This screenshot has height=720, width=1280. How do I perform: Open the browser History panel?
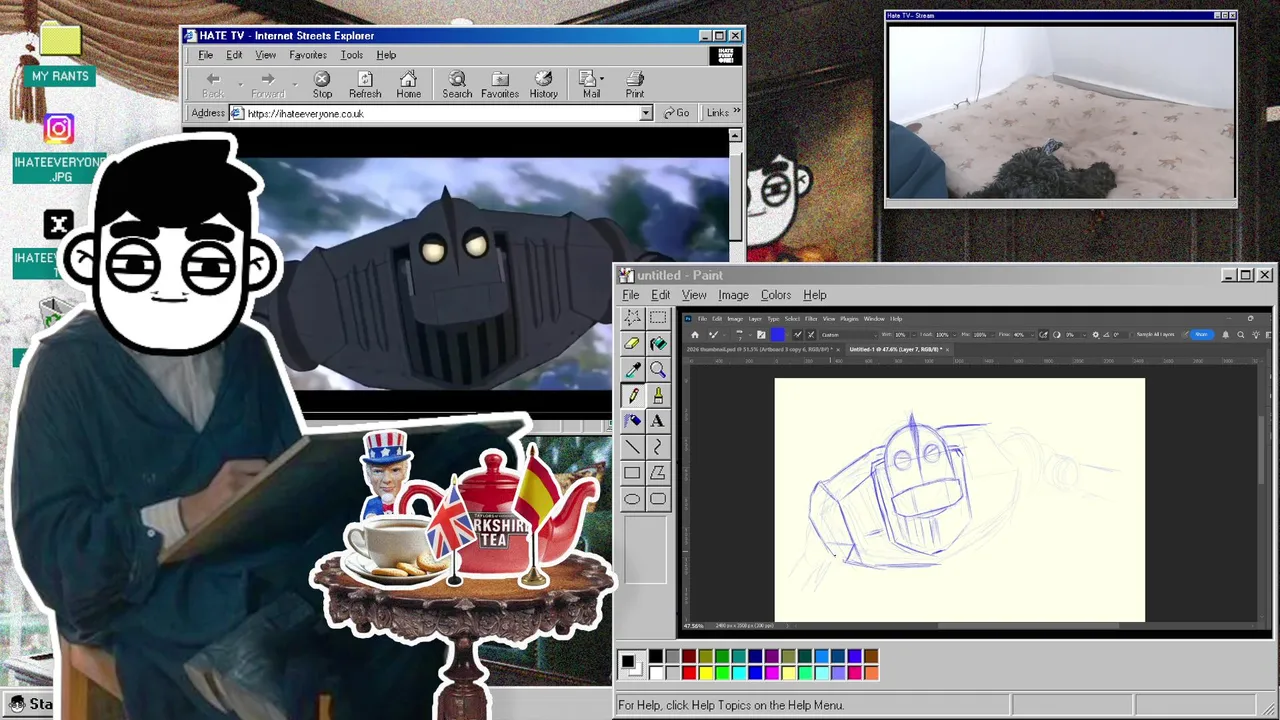click(x=544, y=85)
